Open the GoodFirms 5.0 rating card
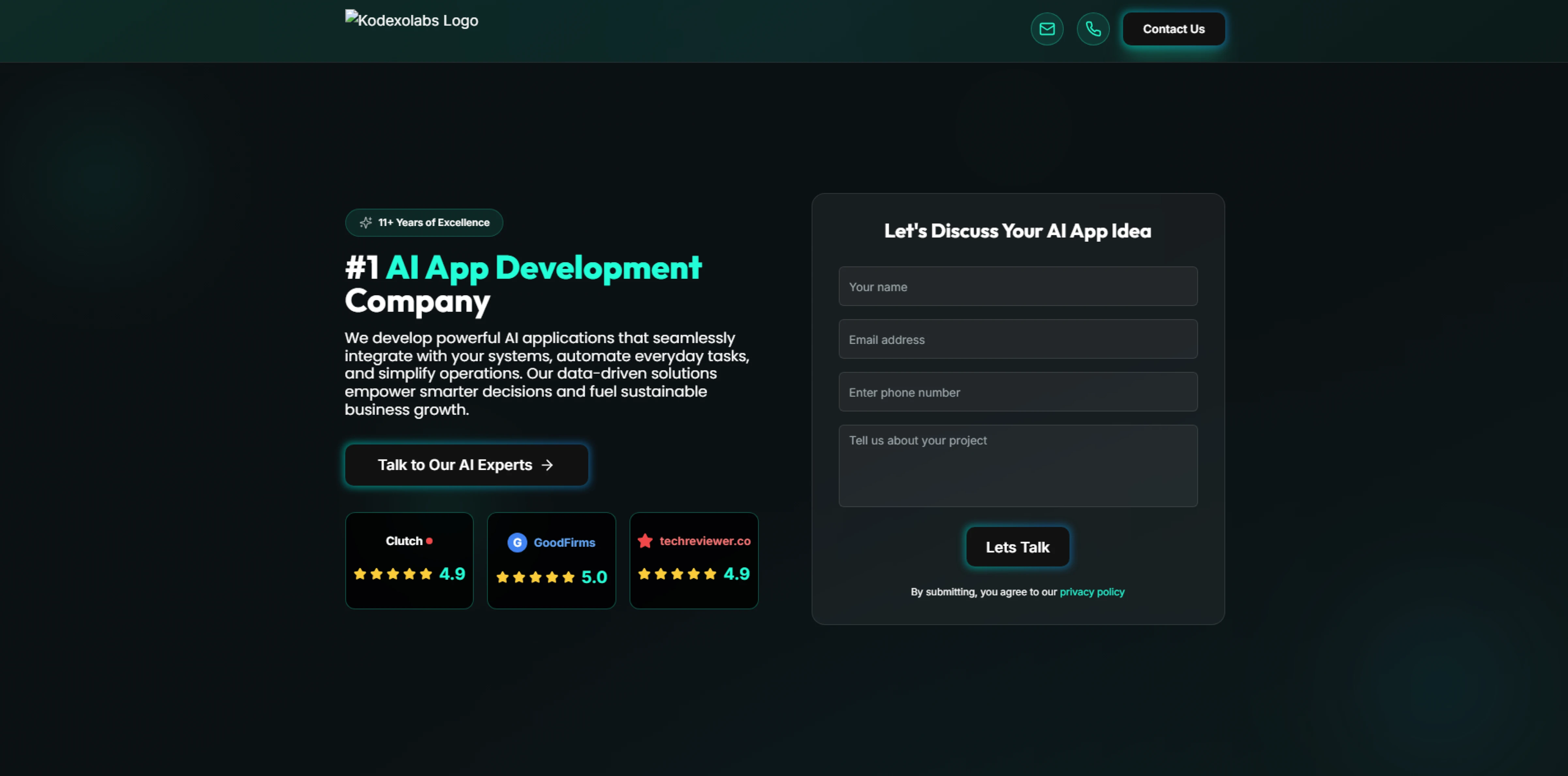This screenshot has width=1568, height=776. point(551,560)
